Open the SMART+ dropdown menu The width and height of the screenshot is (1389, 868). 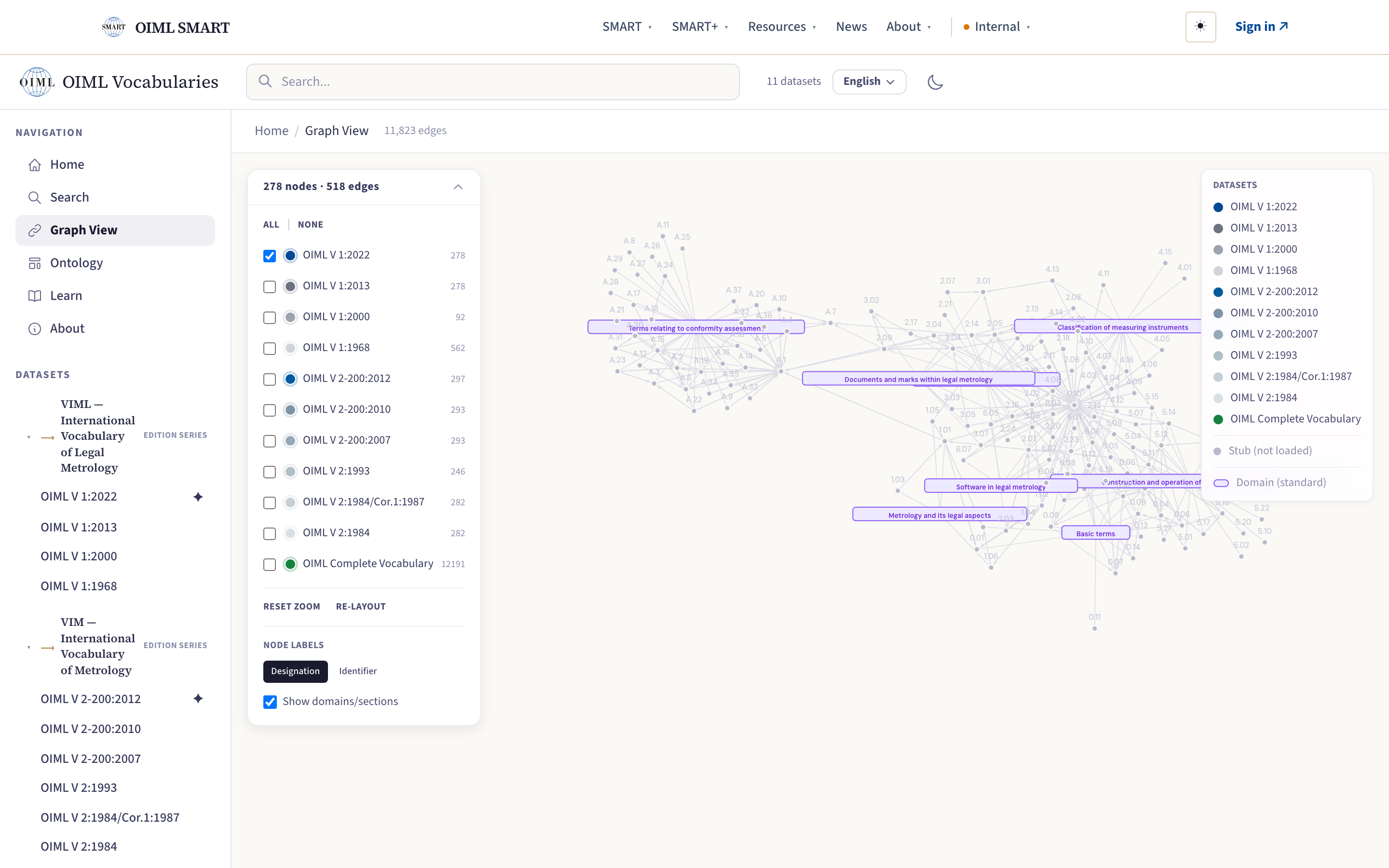point(700,27)
